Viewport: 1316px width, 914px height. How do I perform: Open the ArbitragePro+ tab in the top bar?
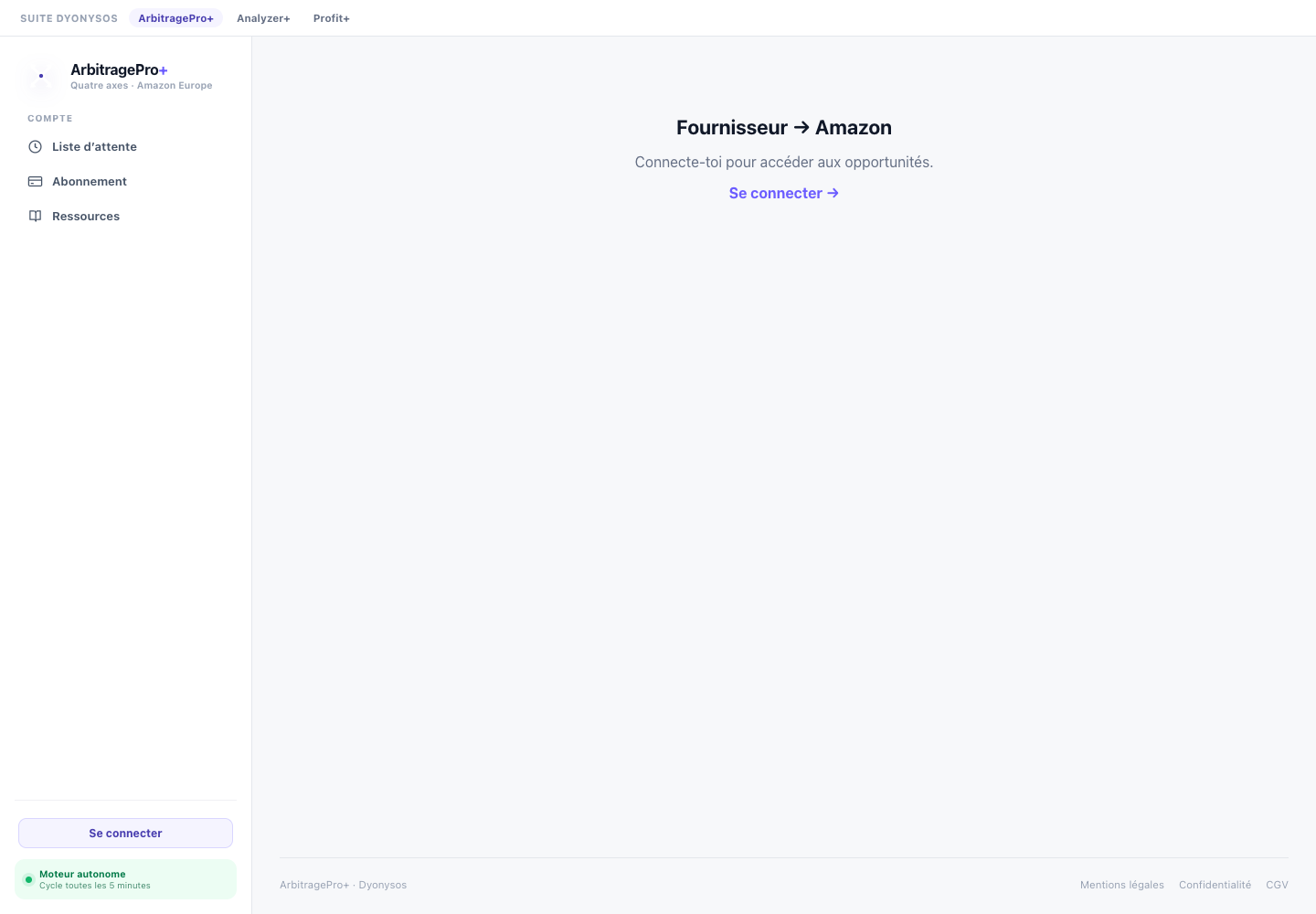pyautogui.click(x=175, y=18)
